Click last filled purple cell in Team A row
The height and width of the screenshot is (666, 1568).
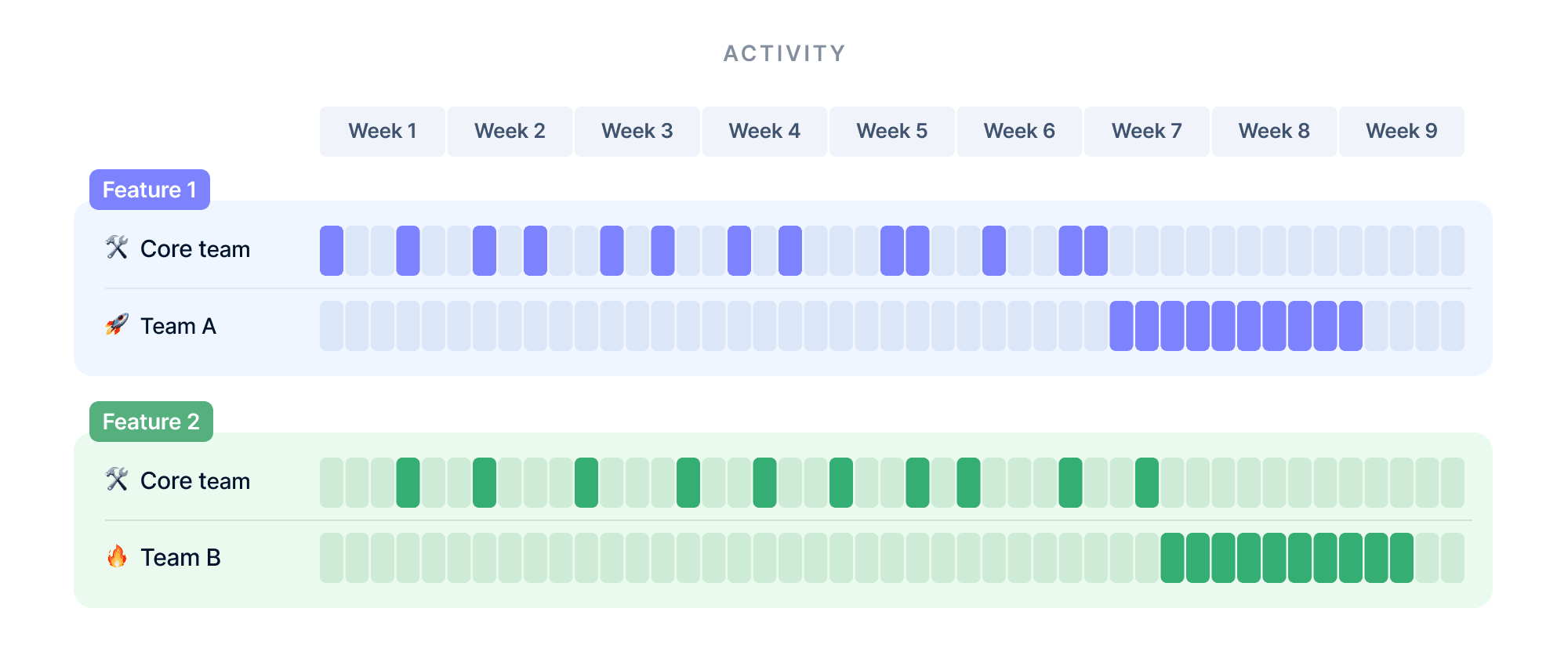[x=1351, y=326]
